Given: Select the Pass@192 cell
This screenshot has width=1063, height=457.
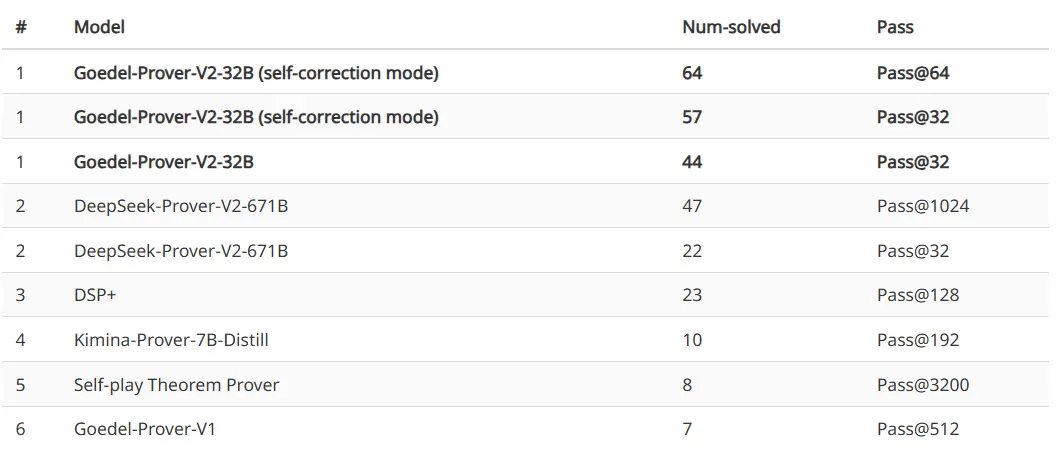Looking at the screenshot, I should tap(917, 340).
